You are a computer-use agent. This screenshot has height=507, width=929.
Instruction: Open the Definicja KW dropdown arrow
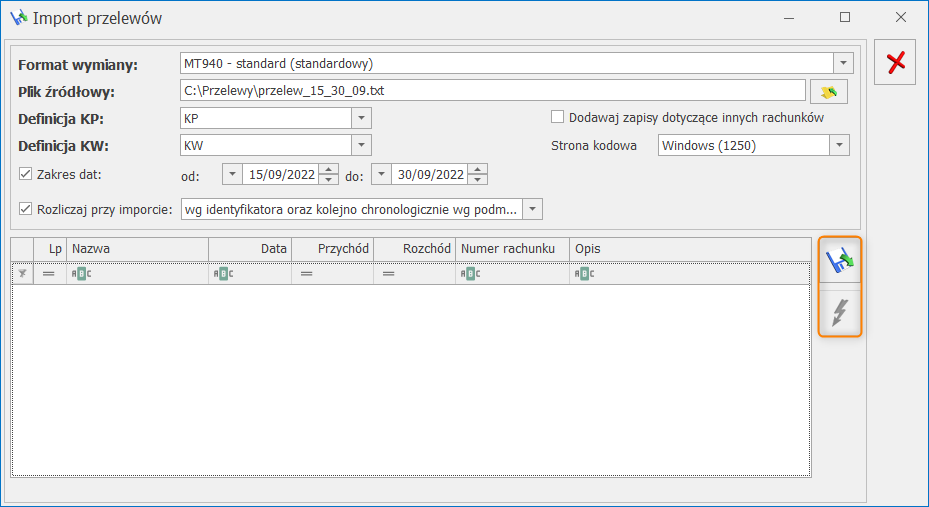(361, 145)
